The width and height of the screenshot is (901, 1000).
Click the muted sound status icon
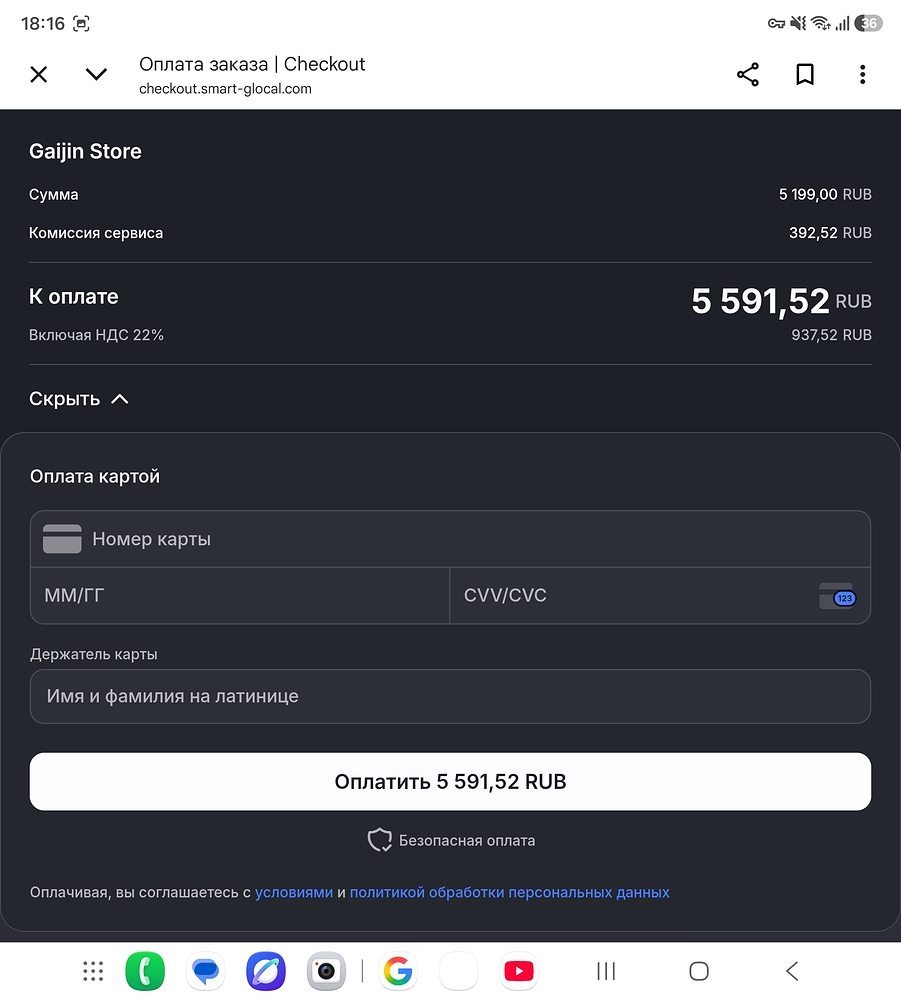click(x=798, y=24)
